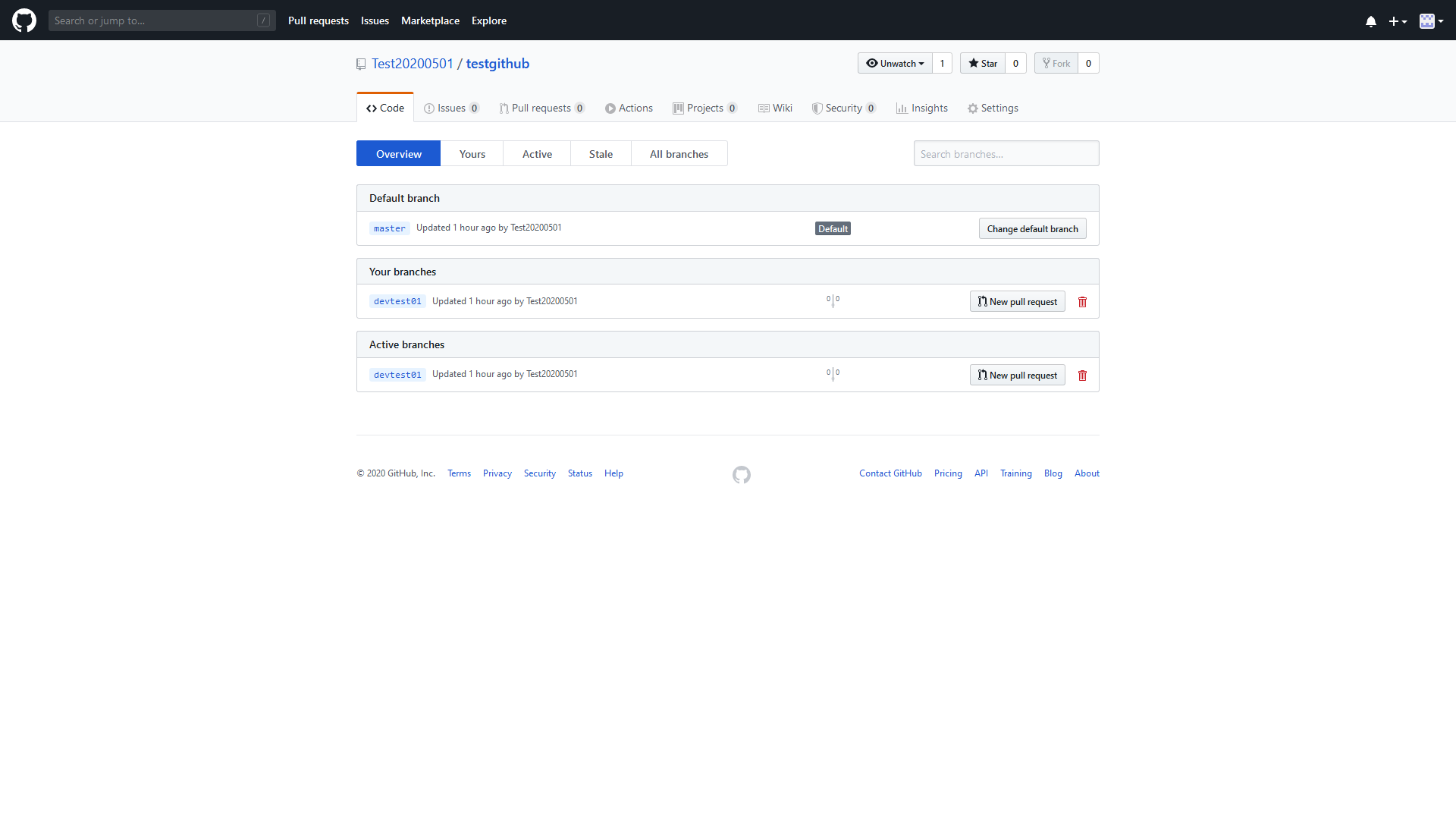Open Test20200501 author link in master row
This screenshot has width=1456, height=833.
(536, 228)
